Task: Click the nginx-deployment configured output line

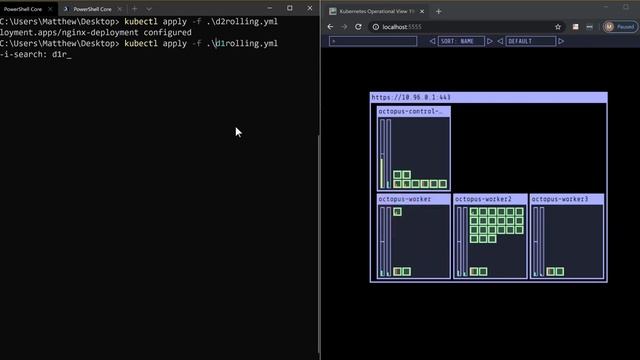Action: [x=96, y=33]
